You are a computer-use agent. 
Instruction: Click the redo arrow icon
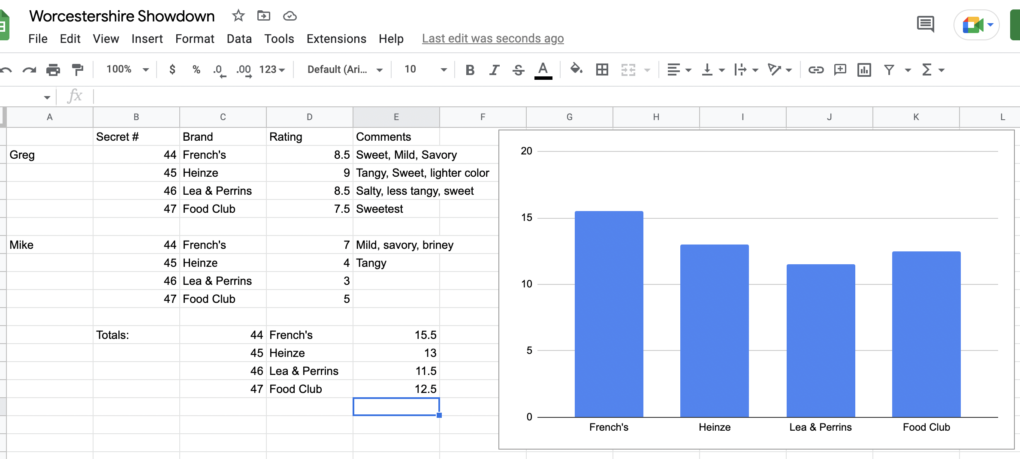click(x=29, y=70)
